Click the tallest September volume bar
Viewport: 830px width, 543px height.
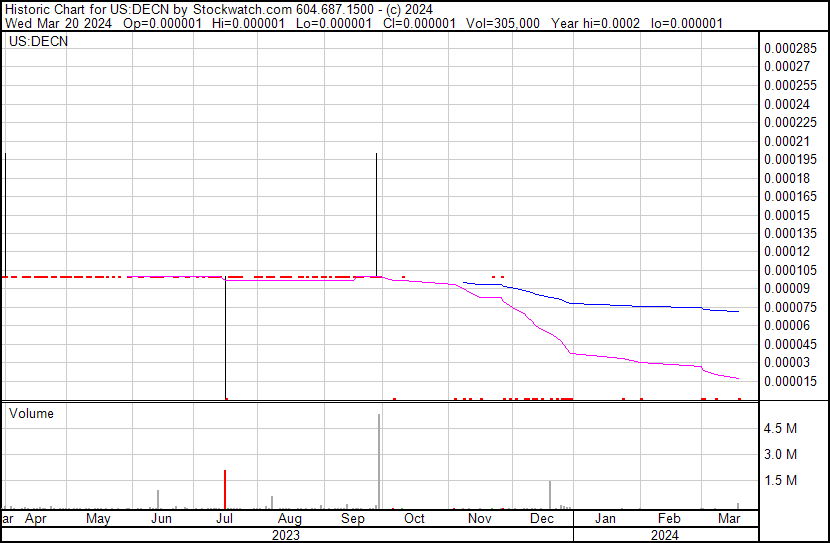[x=379, y=460]
